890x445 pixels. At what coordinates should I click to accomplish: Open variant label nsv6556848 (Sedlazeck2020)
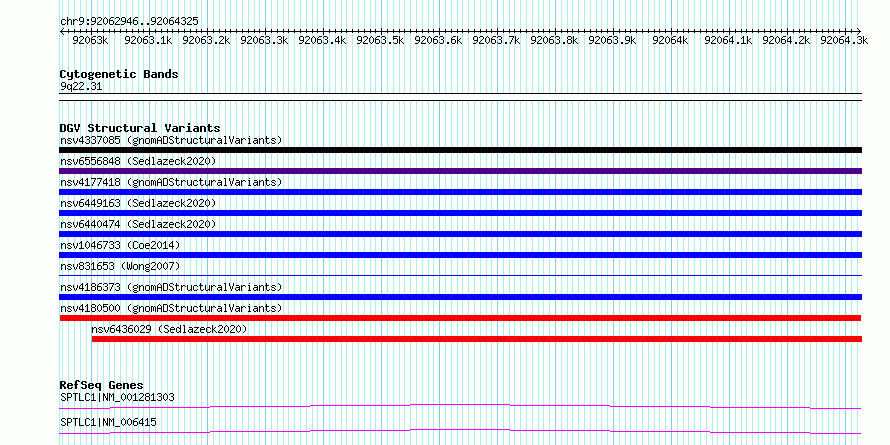click(138, 161)
